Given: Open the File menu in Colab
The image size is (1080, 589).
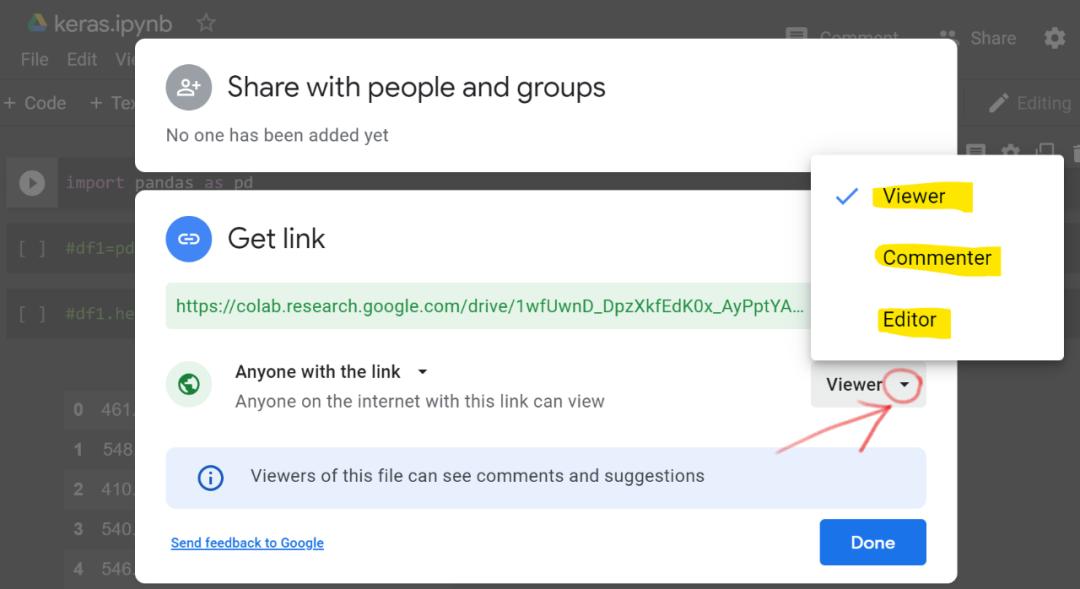Looking at the screenshot, I should (34, 59).
